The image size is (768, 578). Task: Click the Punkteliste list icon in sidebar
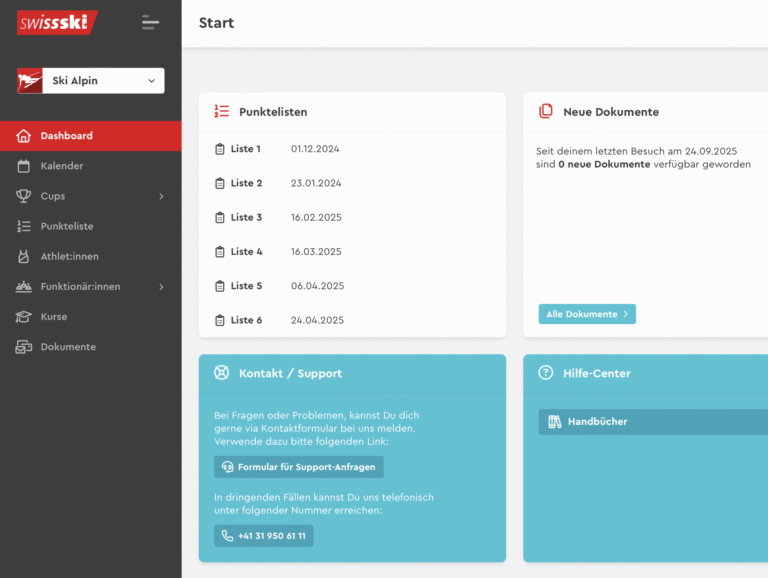point(23,226)
